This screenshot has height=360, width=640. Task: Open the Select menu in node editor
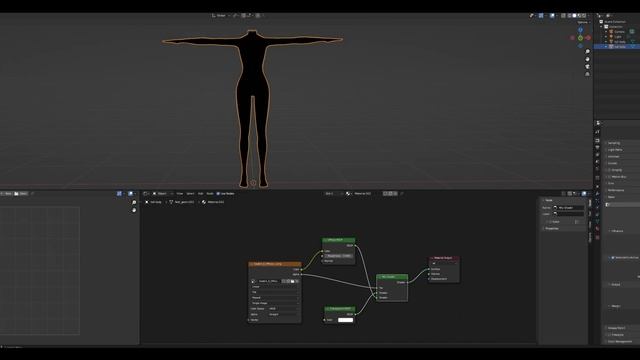tap(190, 193)
